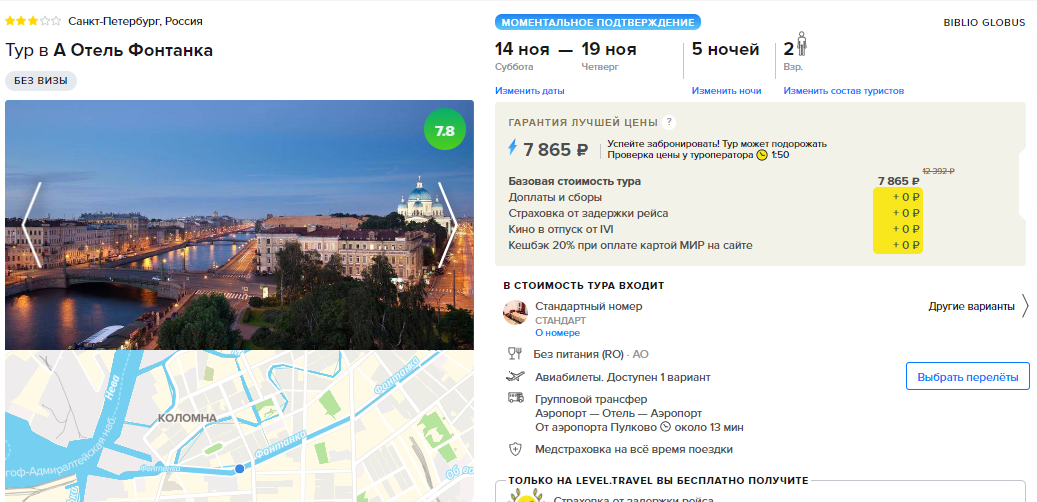
Task: Click the 'ГАРАНТИЯ ЛУЧШЕЙ ЦЕНЫ' heading
Action: [583, 122]
